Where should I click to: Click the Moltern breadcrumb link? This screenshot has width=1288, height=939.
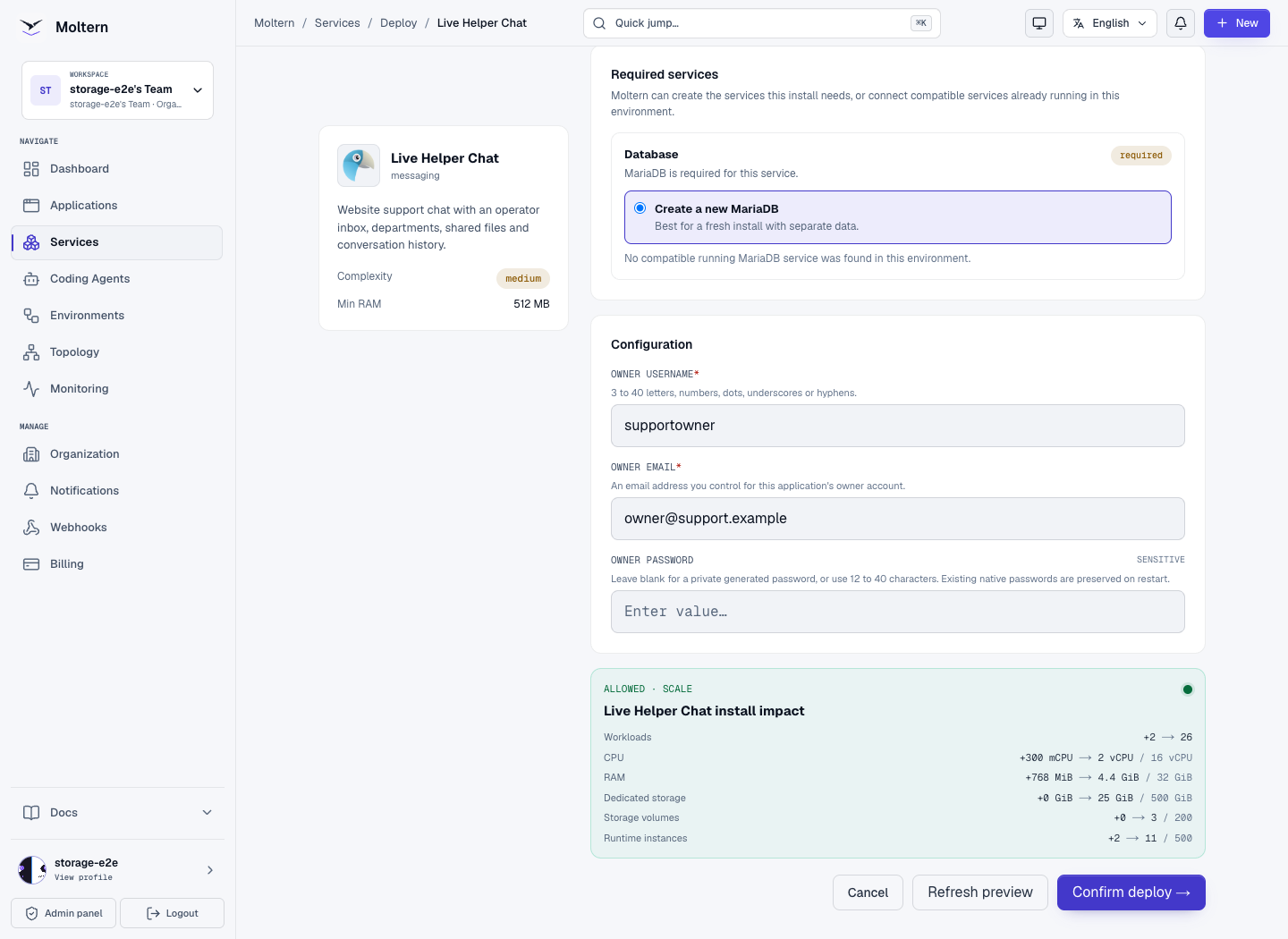pyautogui.click(x=274, y=23)
